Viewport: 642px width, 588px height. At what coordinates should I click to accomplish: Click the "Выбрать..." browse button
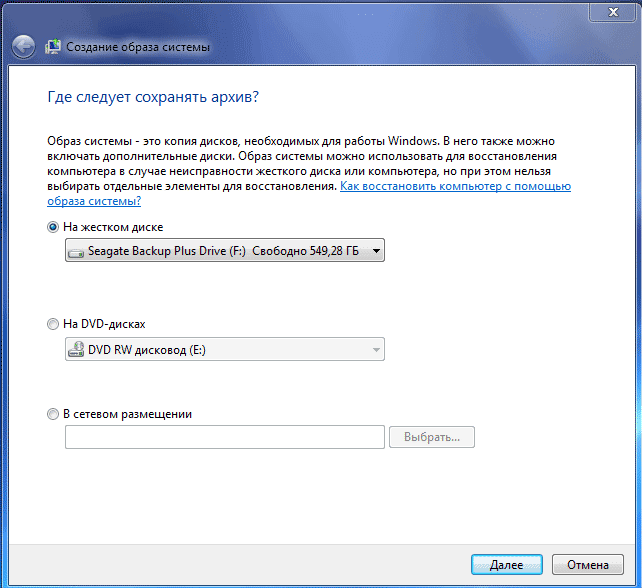click(x=432, y=438)
